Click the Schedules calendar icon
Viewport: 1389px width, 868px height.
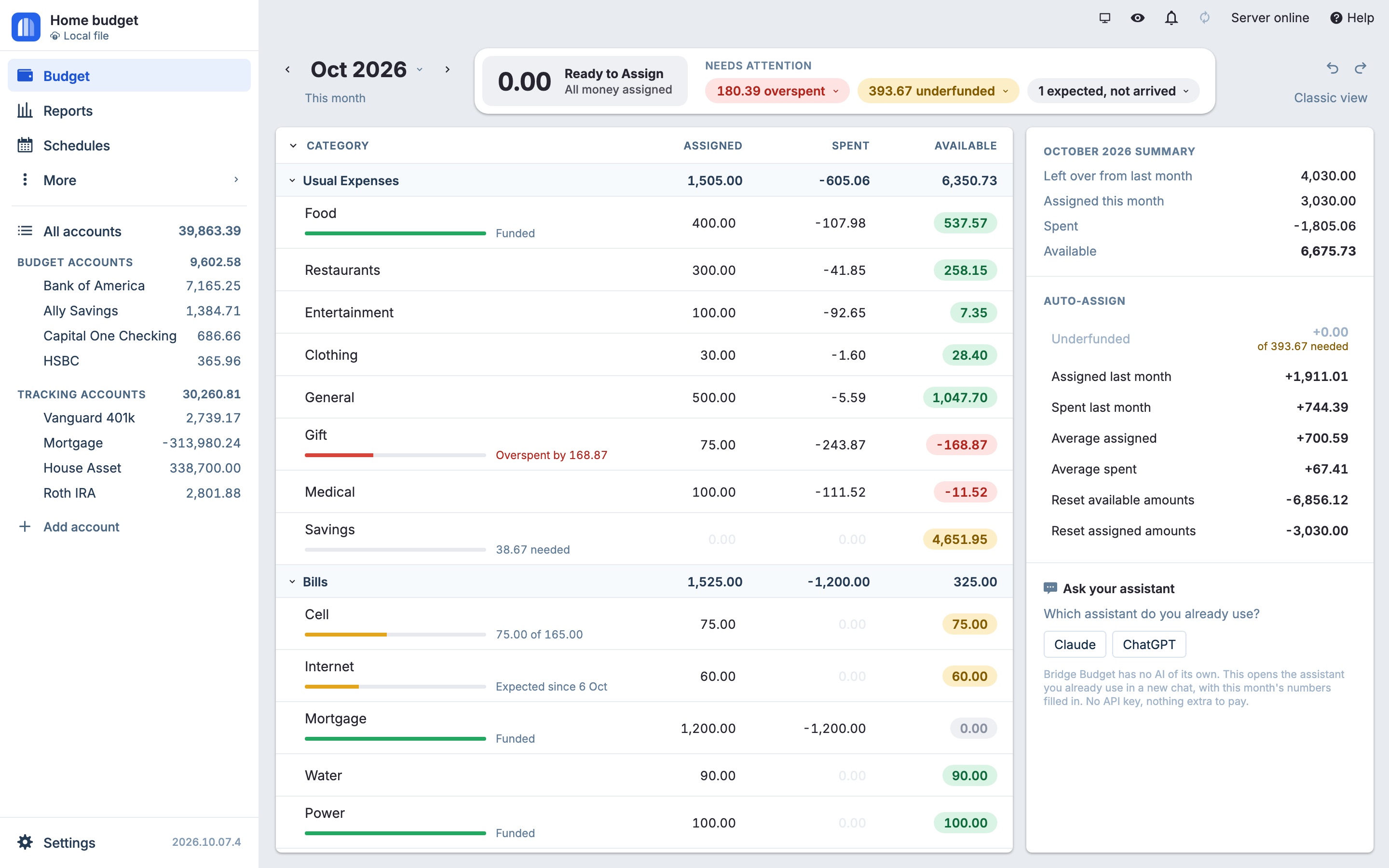tap(25, 145)
